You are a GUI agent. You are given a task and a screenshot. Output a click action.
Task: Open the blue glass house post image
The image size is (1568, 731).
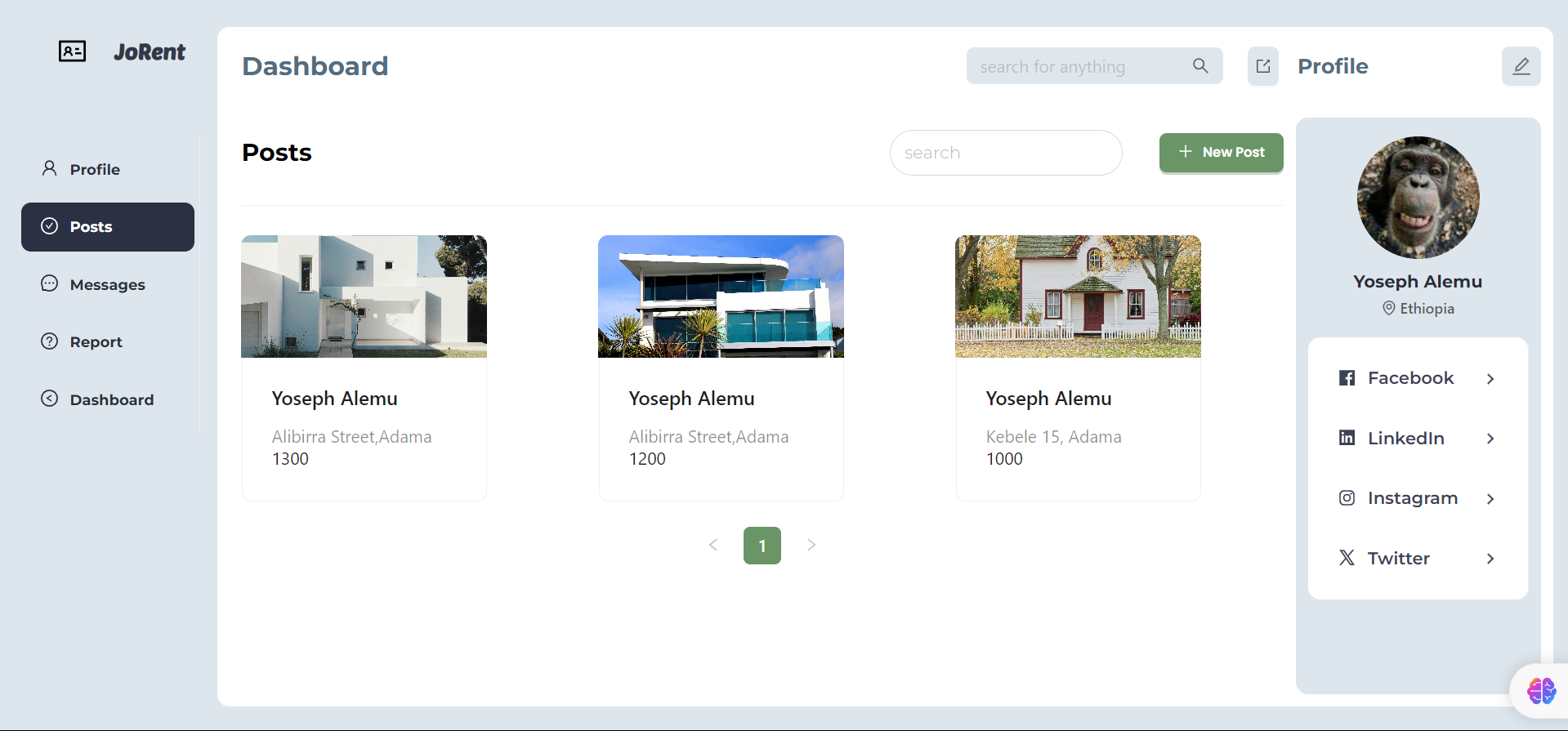(721, 296)
